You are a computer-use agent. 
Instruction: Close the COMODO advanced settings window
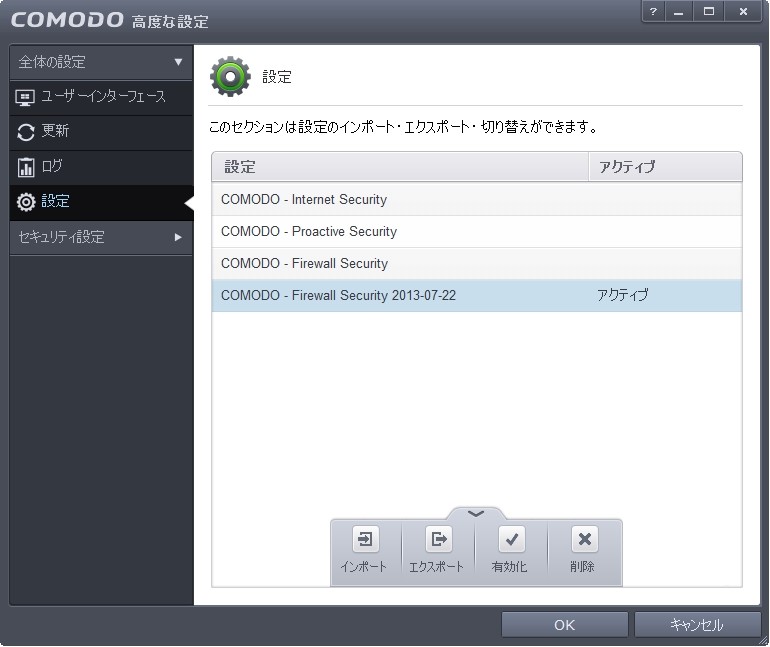[743, 12]
